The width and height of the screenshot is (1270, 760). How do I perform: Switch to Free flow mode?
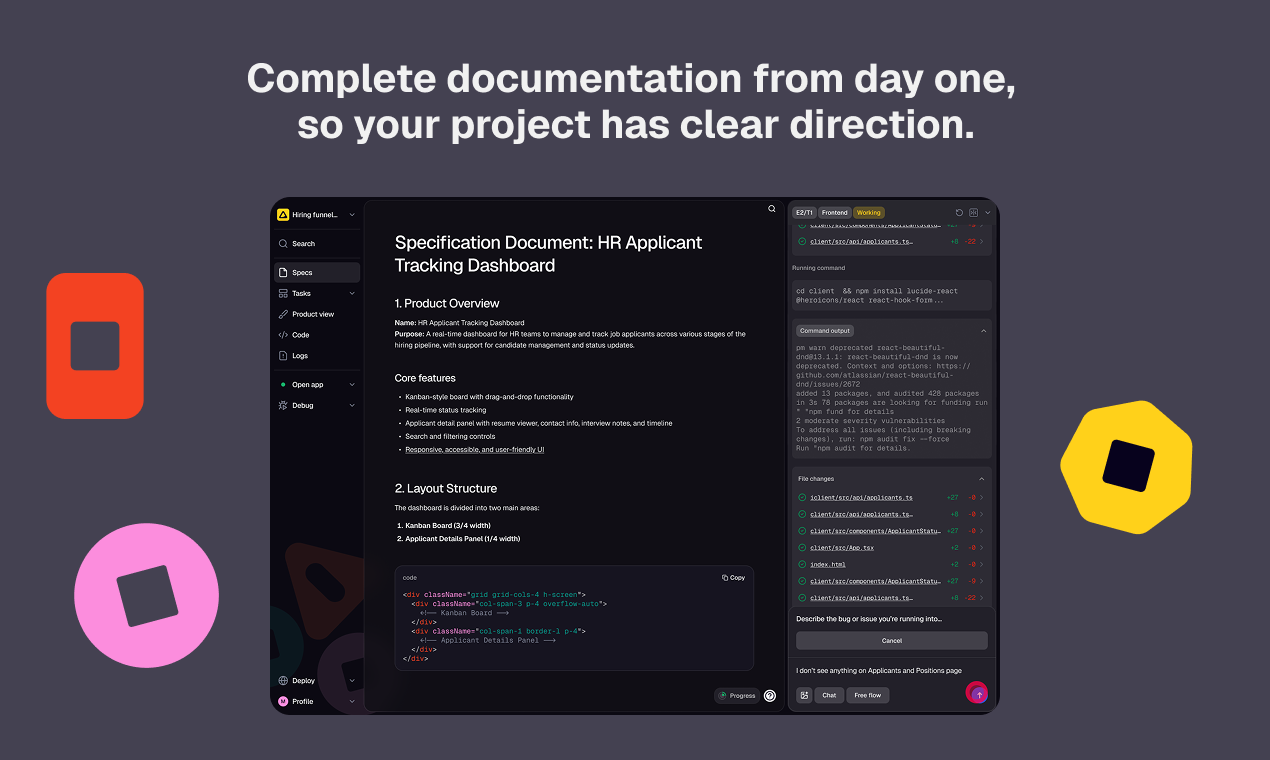[867, 695]
